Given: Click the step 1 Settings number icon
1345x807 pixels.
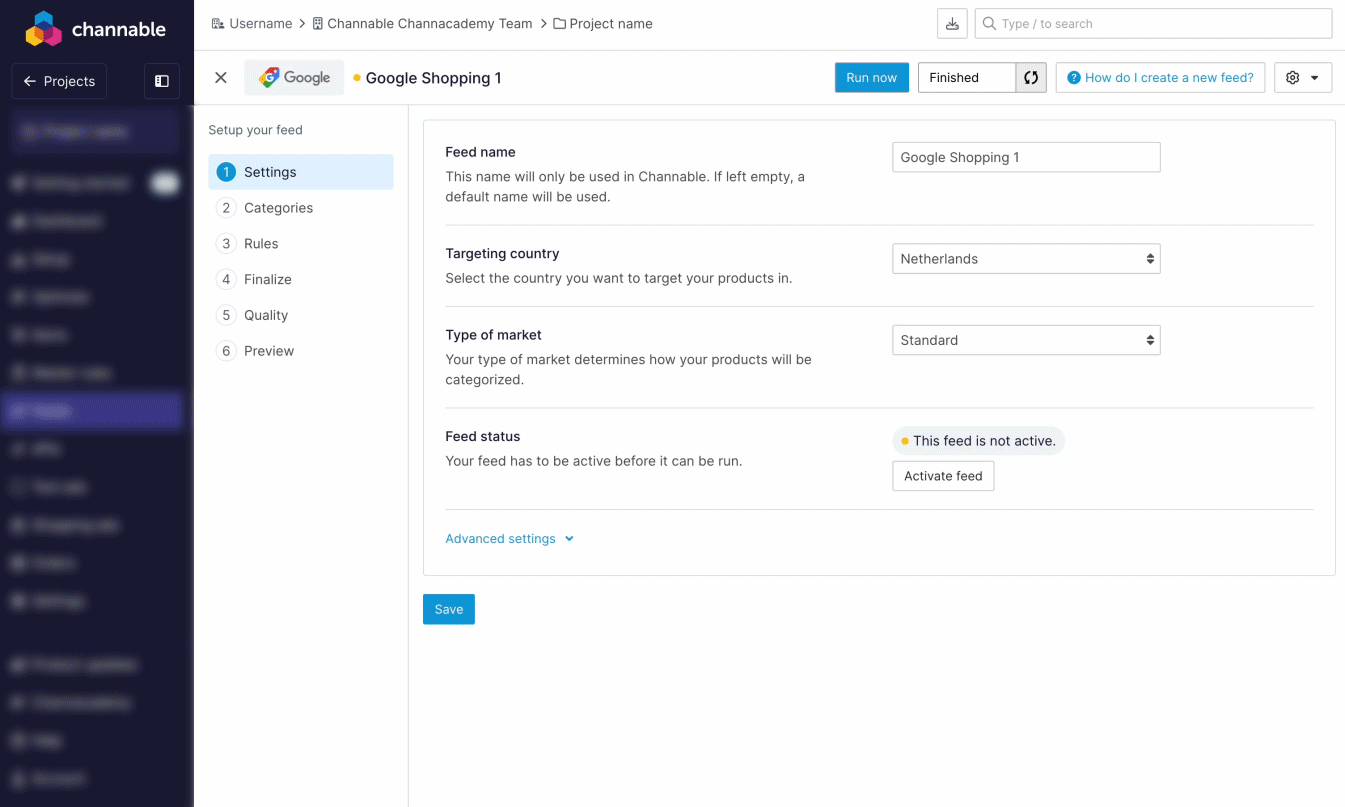Looking at the screenshot, I should click(226, 172).
